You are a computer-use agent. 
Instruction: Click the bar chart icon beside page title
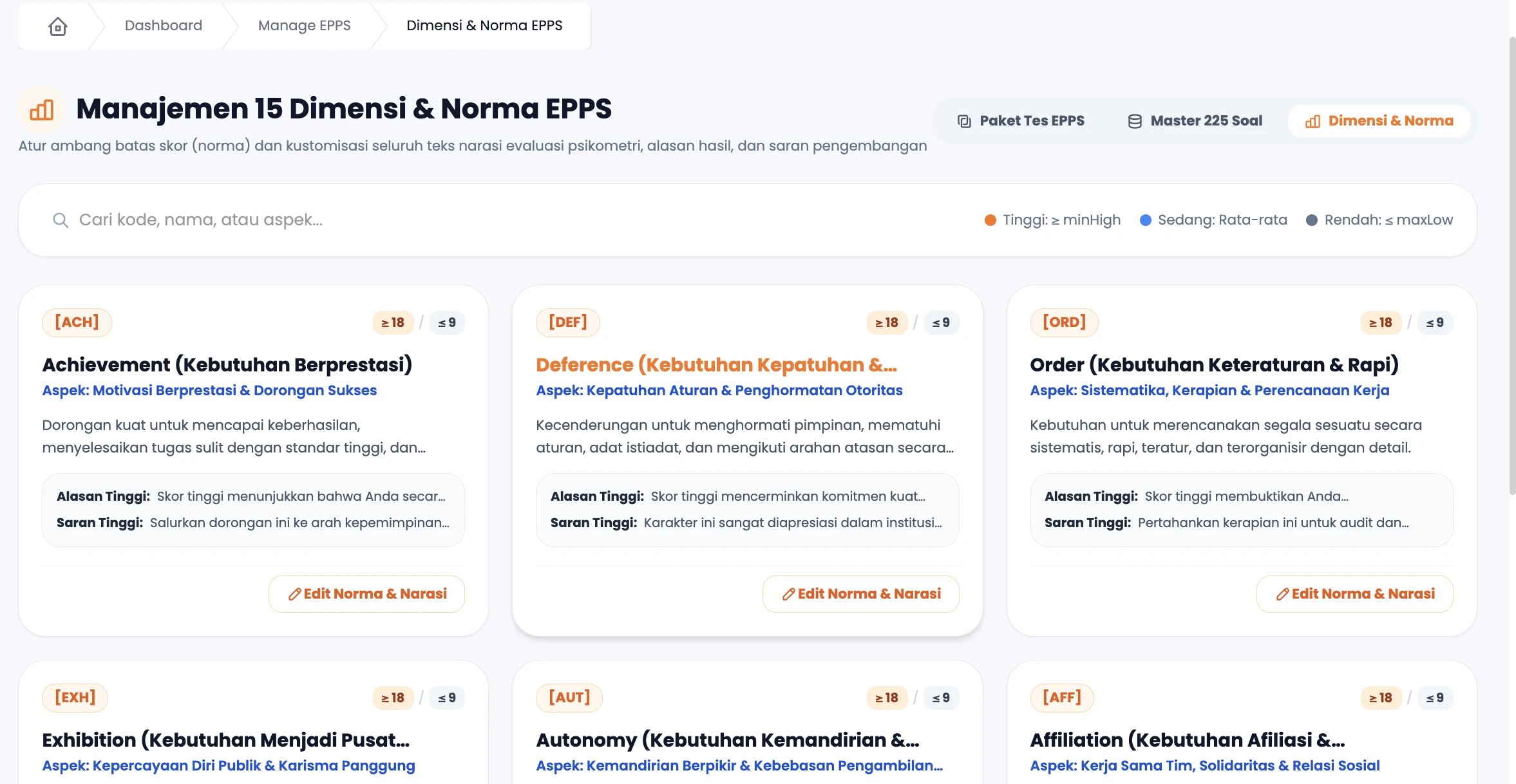(42, 110)
